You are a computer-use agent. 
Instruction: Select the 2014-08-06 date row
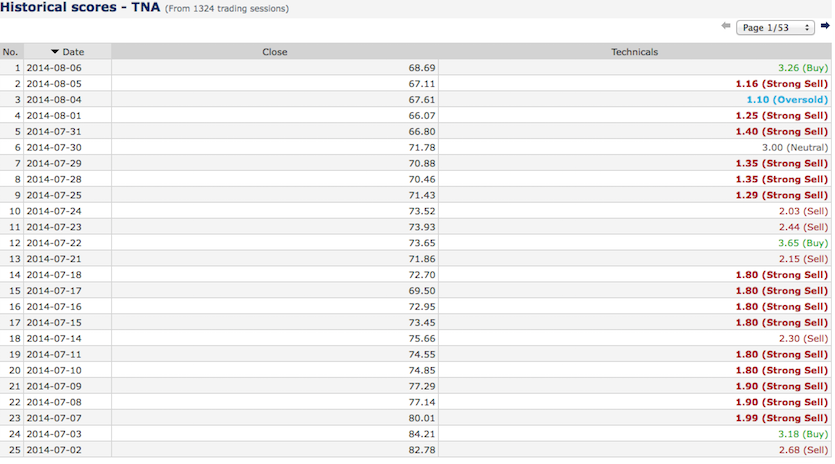pos(54,68)
